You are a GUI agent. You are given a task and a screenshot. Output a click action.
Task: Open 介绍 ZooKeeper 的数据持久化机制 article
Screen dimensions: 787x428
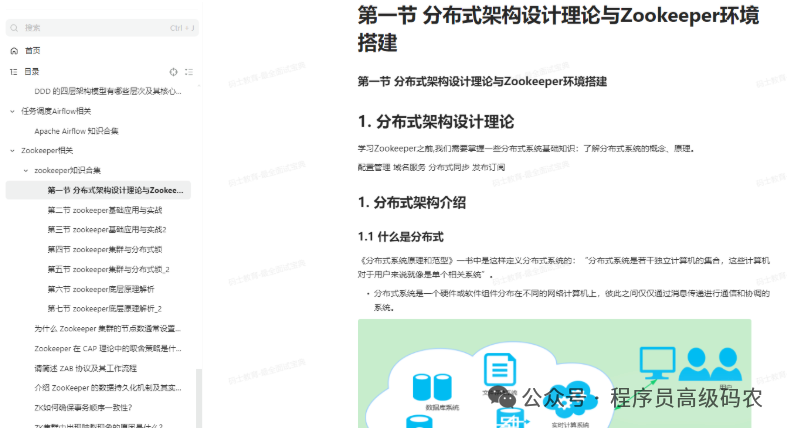tap(107, 388)
